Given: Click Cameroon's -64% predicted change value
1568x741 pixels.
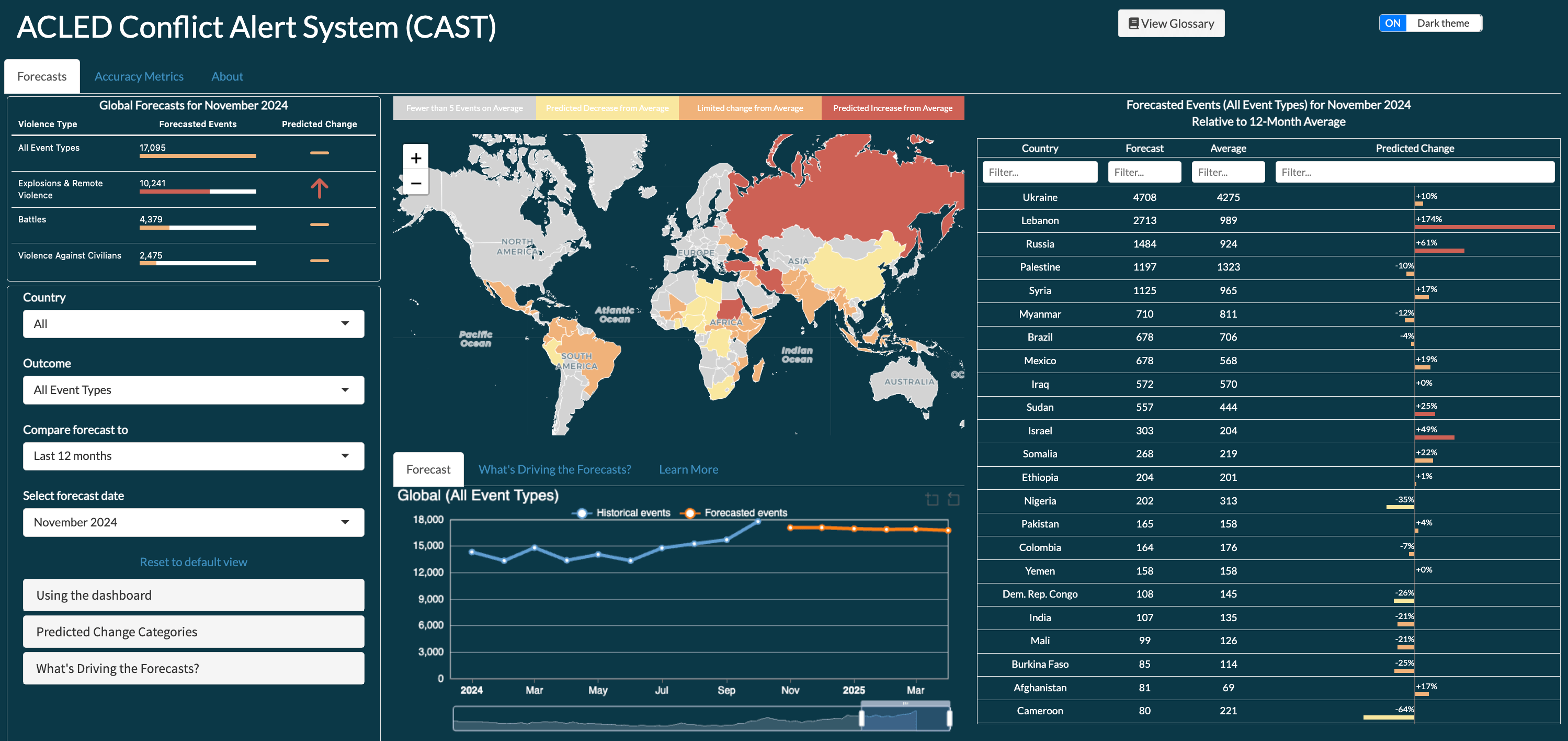Looking at the screenshot, I should pyautogui.click(x=1404, y=709).
